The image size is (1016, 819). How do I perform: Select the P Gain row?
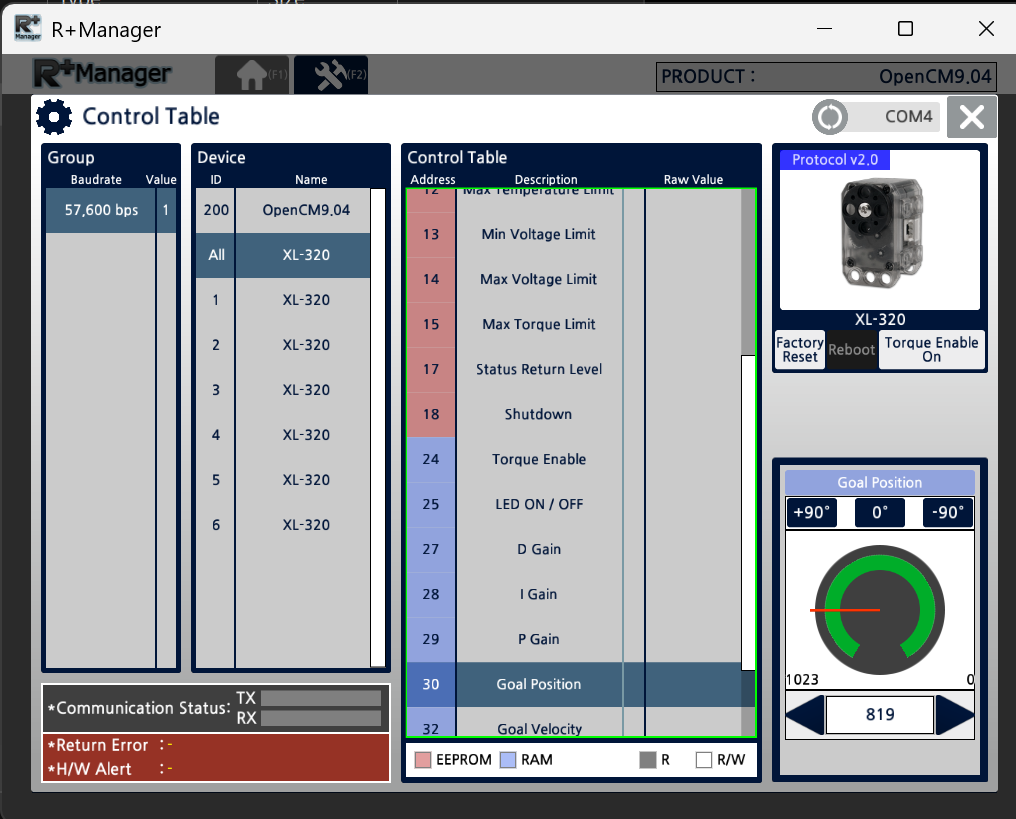[574, 640]
